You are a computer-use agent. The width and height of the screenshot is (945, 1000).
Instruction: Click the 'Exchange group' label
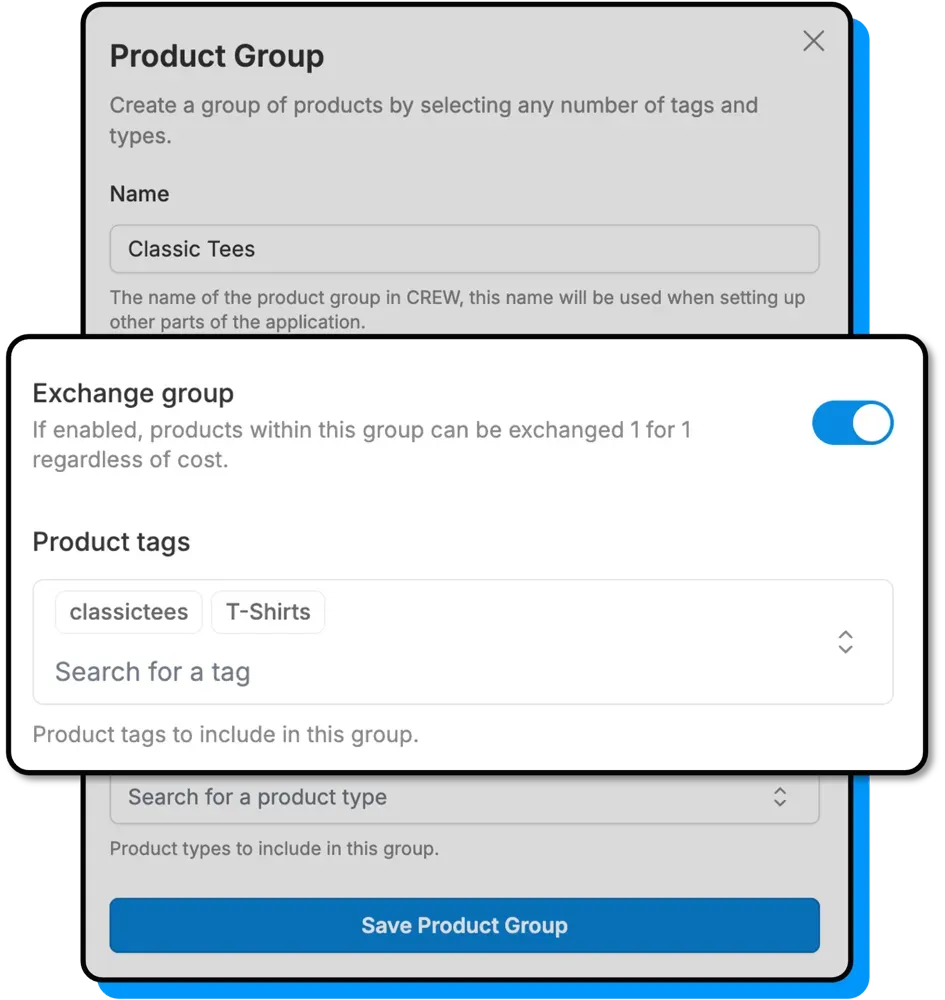(133, 393)
